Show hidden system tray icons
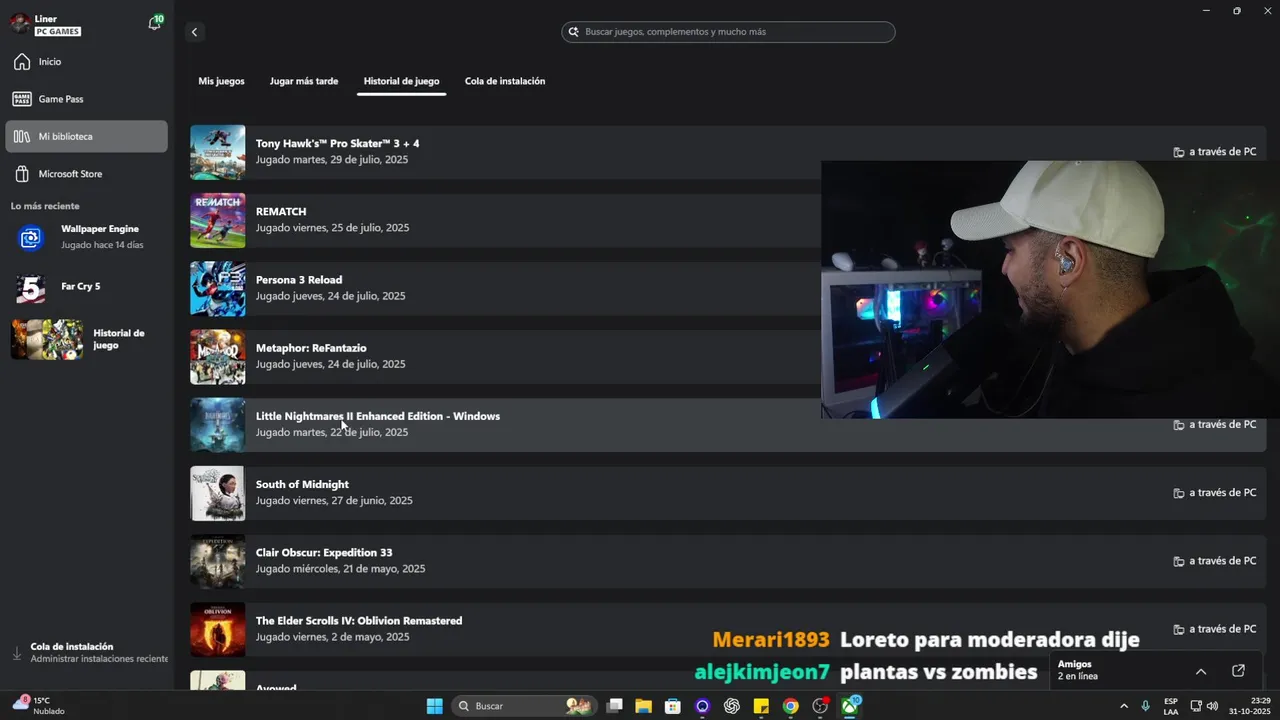1280x720 pixels. [1123, 706]
